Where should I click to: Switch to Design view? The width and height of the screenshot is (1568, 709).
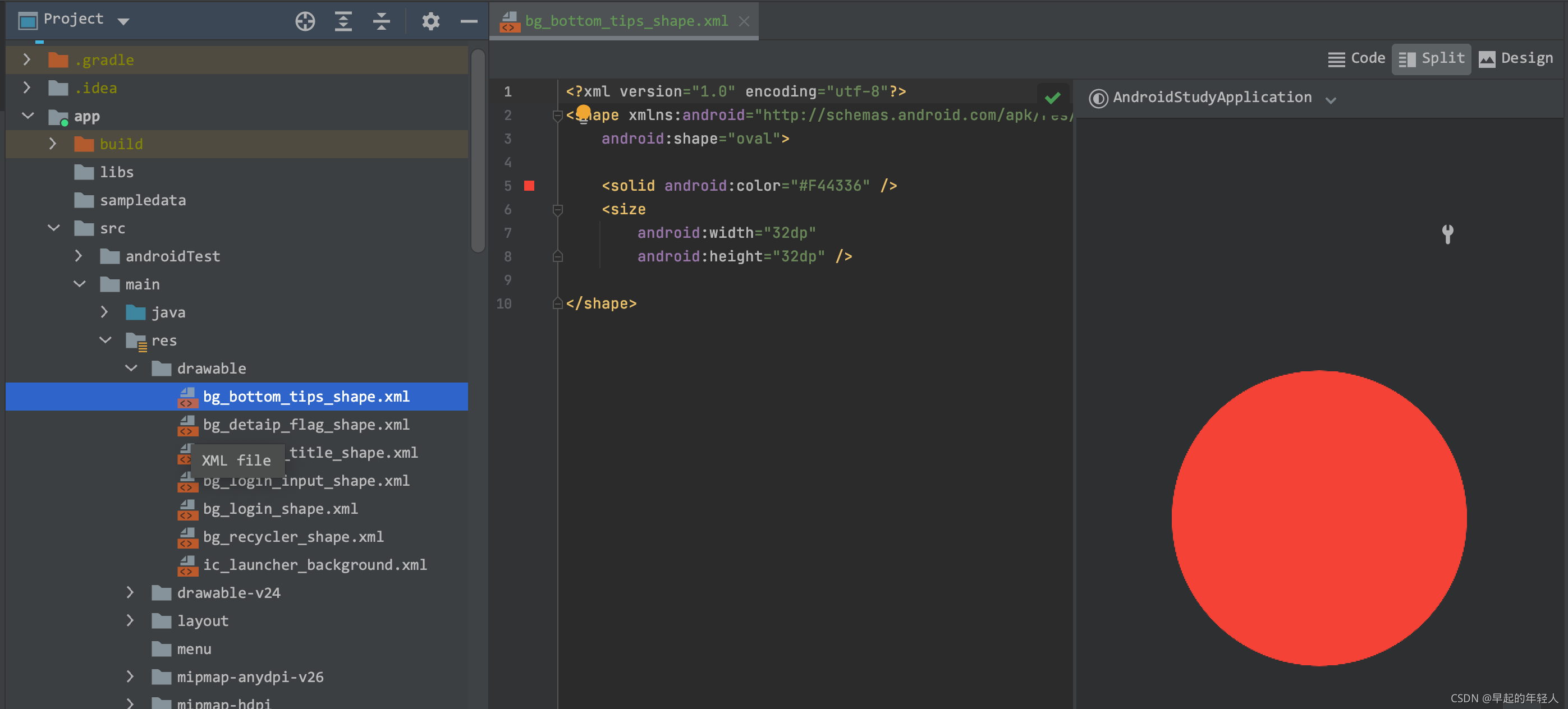[1516, 58]
